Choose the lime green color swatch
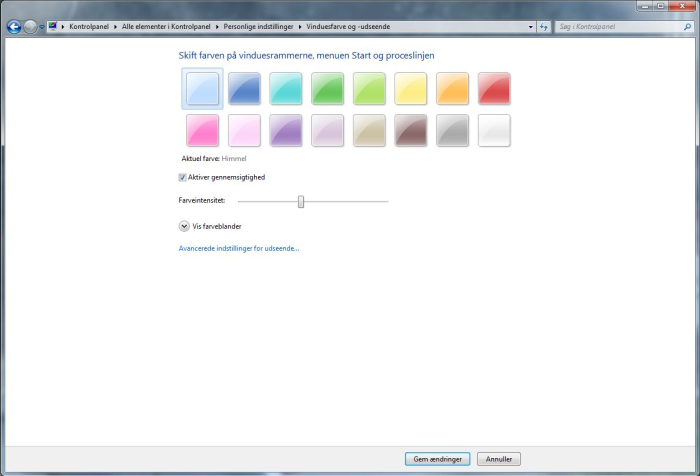 pyautogui.click(x=369, y=88)
